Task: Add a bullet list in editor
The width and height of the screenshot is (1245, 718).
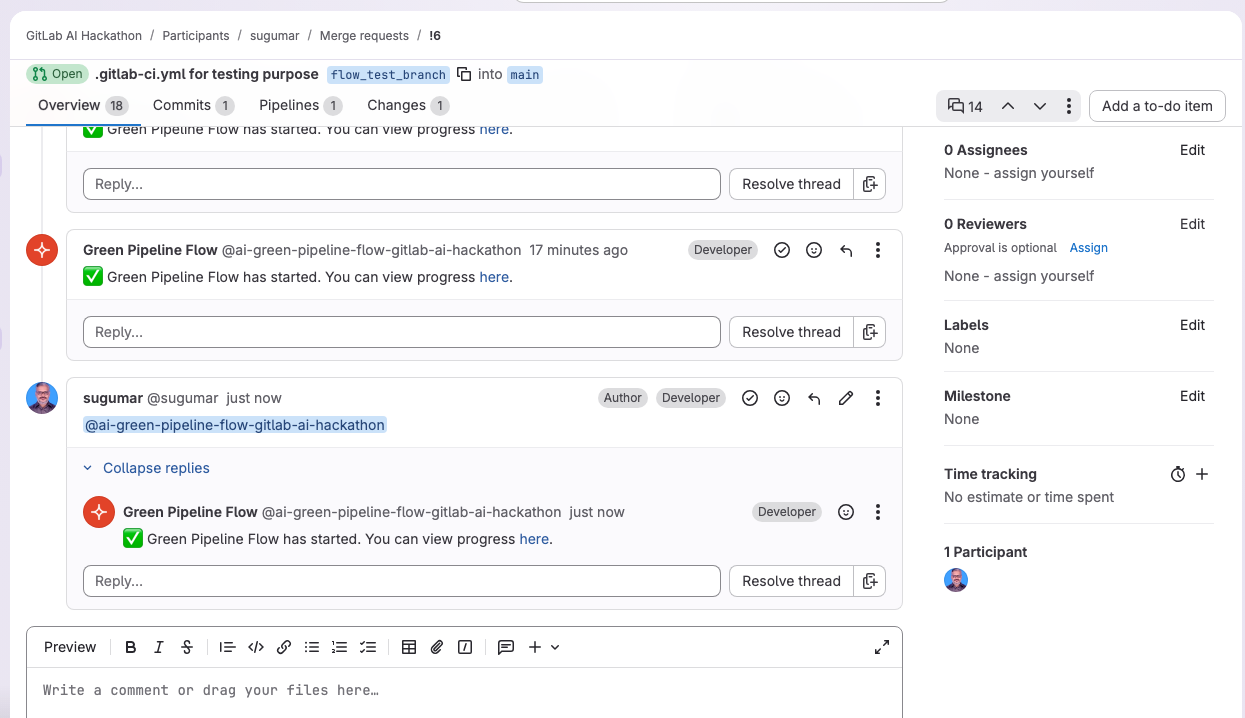Action: pos(312,647)
